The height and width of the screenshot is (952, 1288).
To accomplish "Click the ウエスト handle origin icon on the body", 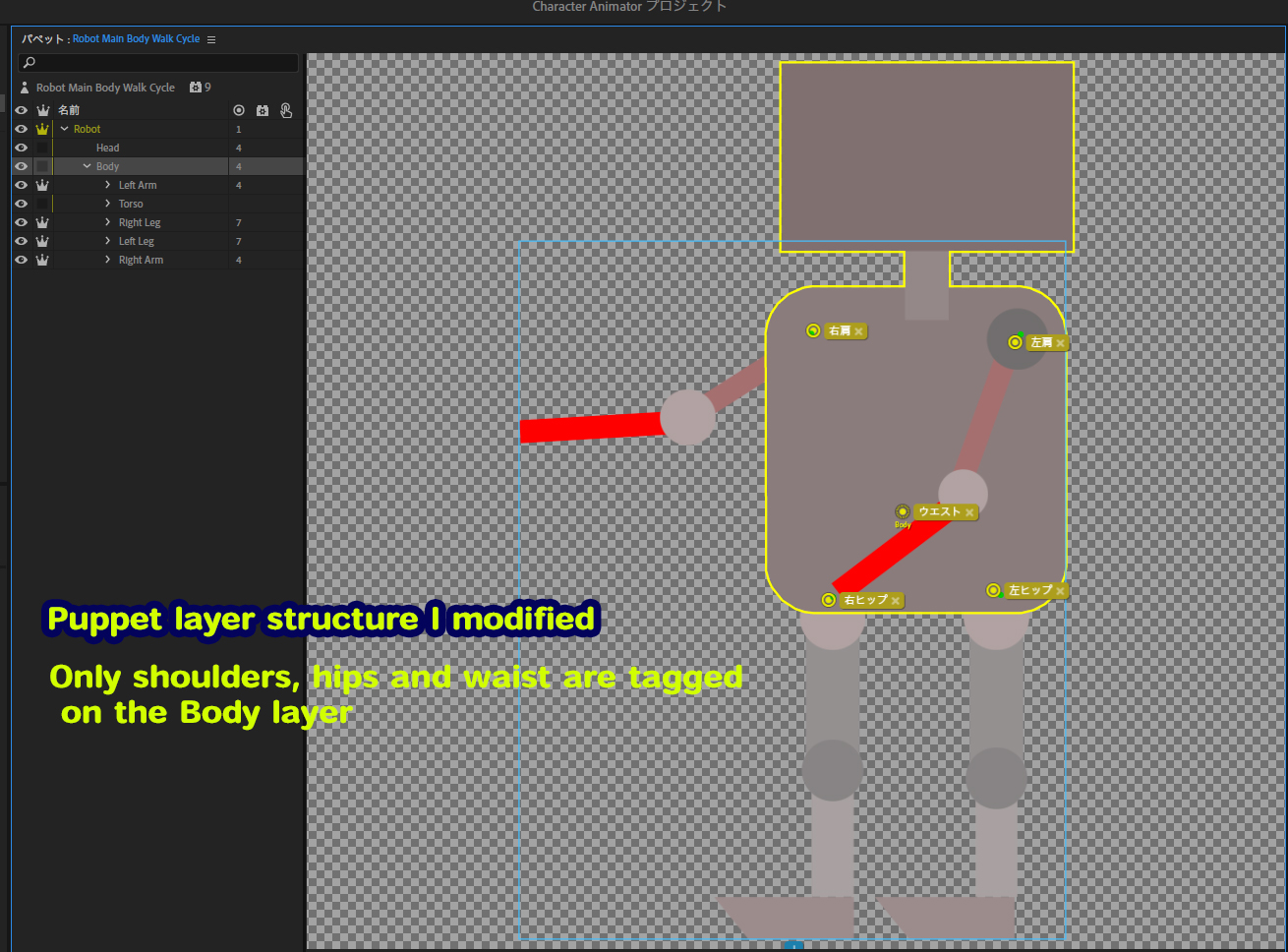I will [x=903, y=511].
